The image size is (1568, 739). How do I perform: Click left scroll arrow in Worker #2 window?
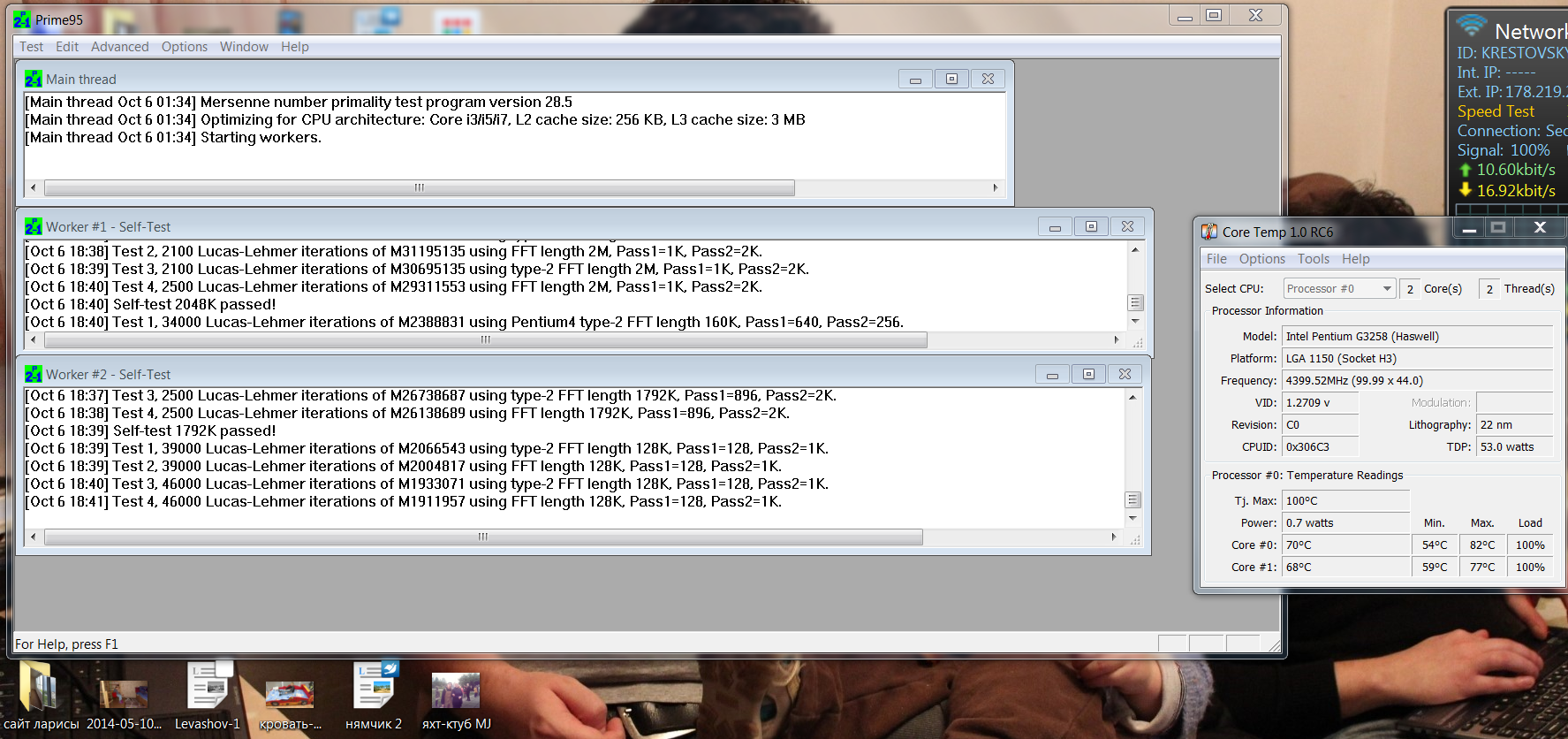[x=34, y=537]
